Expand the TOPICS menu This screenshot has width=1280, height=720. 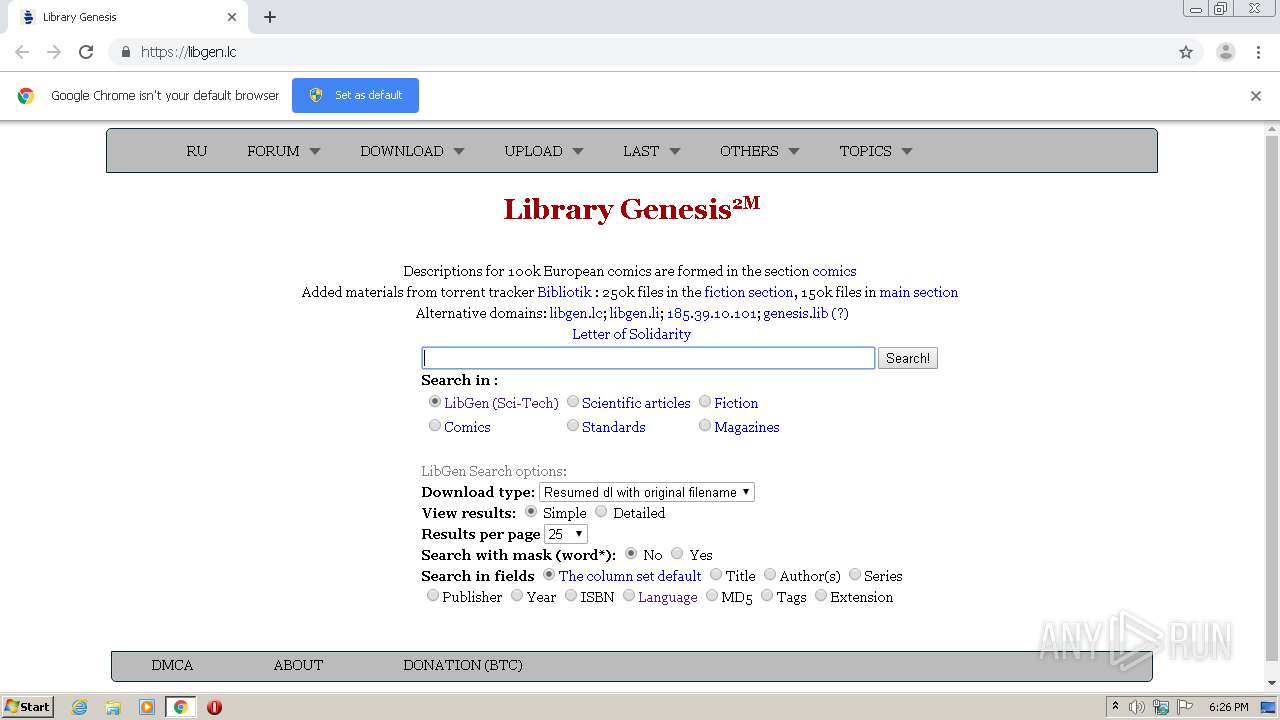pyautogui.click(x=876, y=151)
